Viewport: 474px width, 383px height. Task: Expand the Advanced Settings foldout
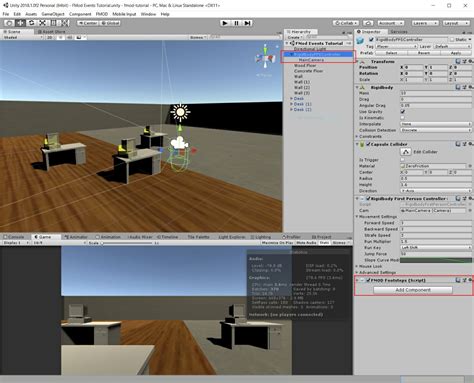click(x=357, y=272)
